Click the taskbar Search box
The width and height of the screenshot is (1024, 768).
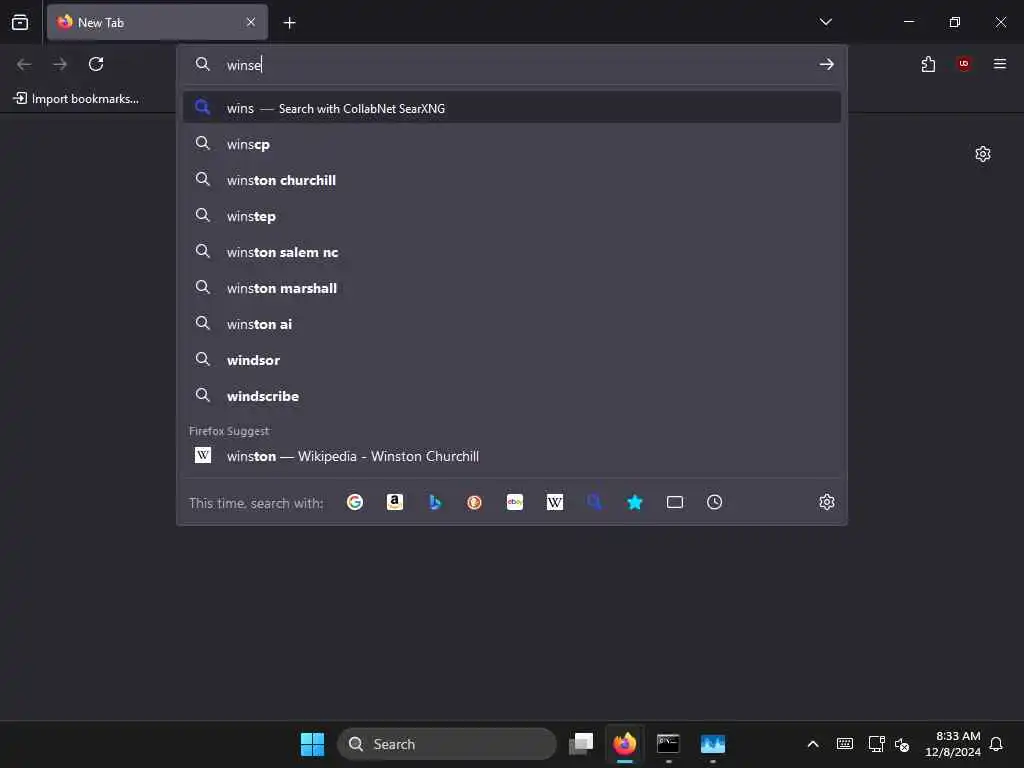point(447,744)
